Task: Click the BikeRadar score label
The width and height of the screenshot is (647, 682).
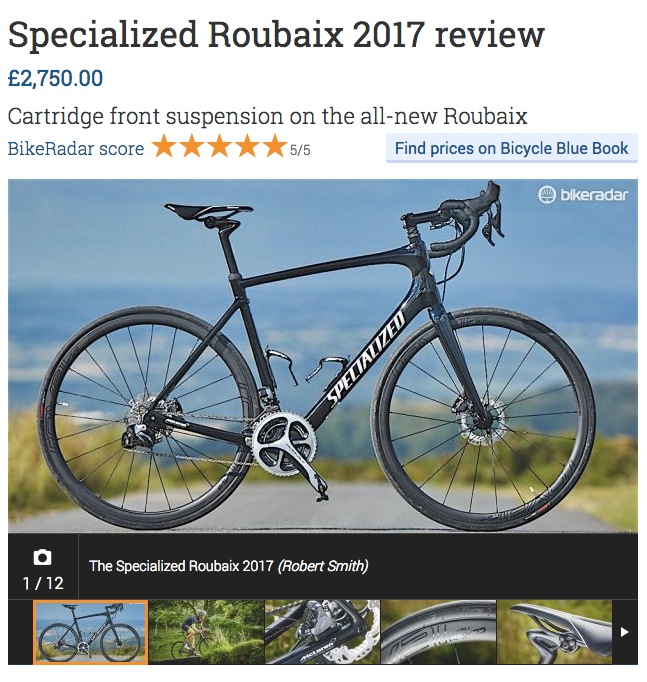Action: tap(76, 149)
